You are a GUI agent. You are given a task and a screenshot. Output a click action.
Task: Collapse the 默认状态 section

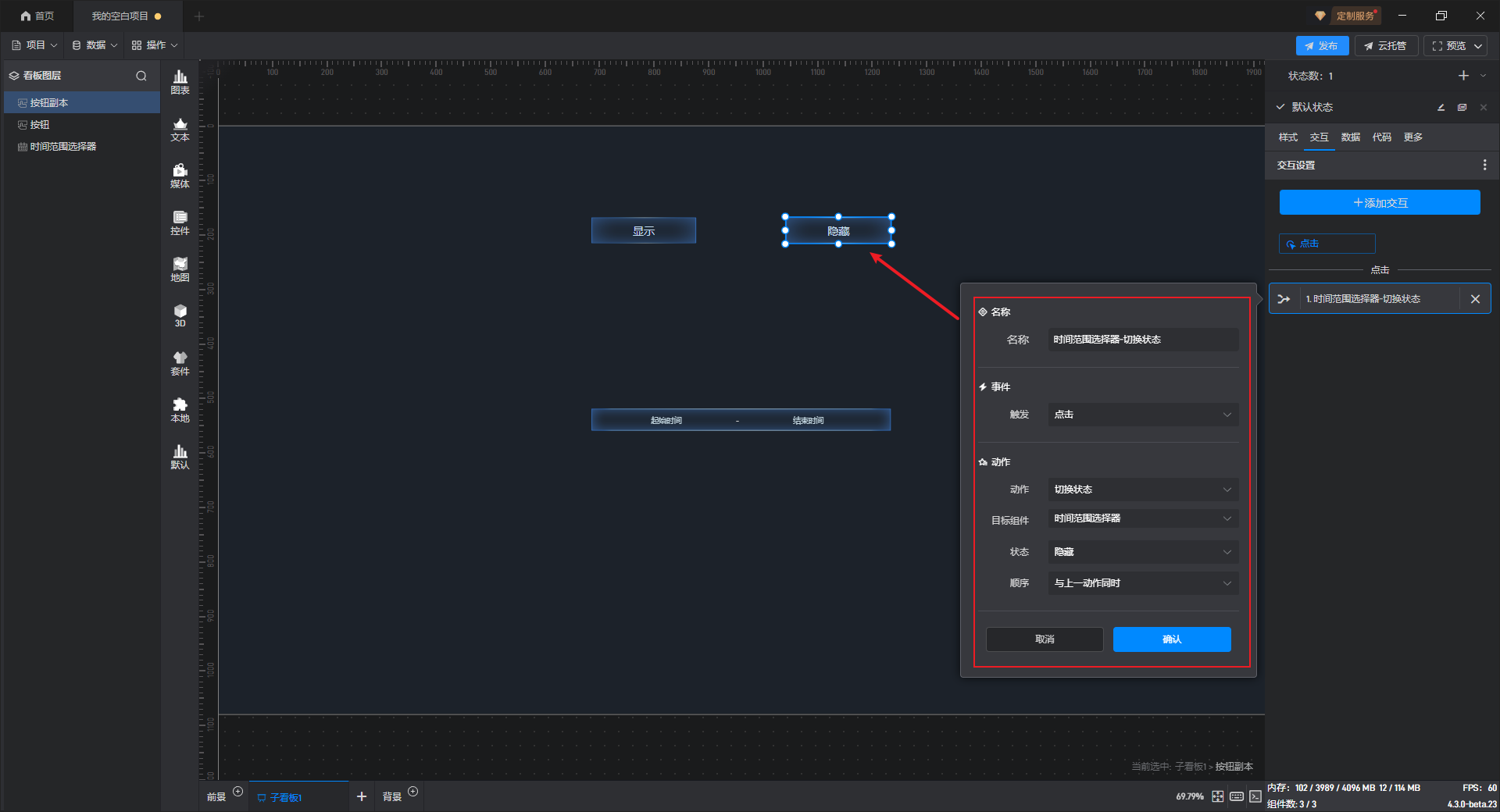tap(1280, 107)
